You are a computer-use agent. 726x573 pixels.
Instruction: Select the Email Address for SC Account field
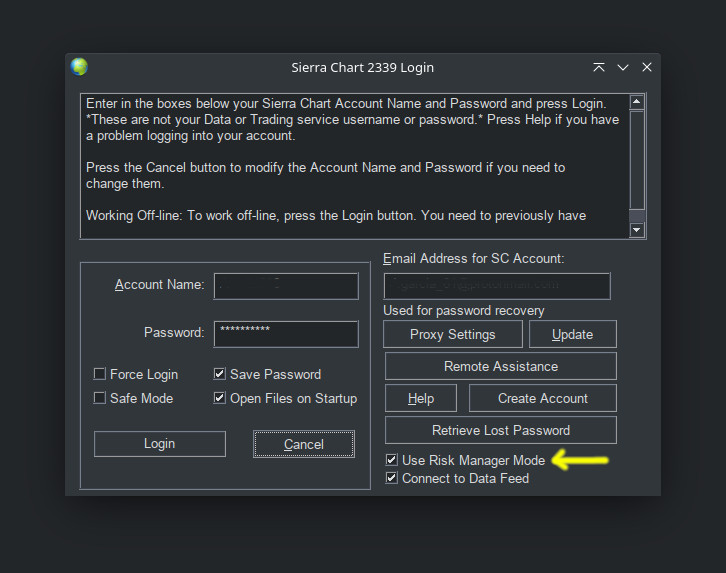pyautogui.click(x=497, y=286)
